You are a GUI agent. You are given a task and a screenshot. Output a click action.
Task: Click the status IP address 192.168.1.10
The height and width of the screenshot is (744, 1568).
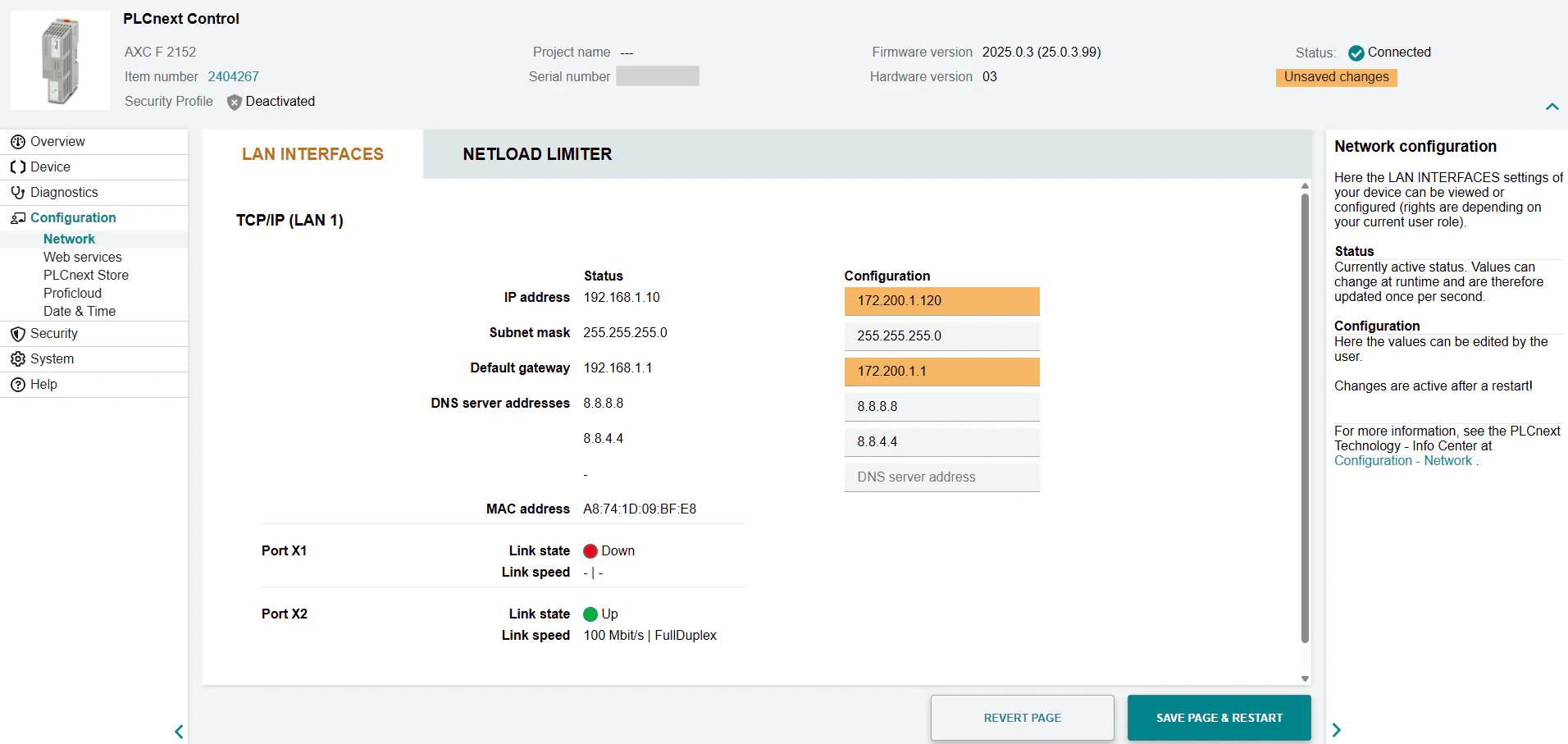pyautogui.click(x=622, y=298)
